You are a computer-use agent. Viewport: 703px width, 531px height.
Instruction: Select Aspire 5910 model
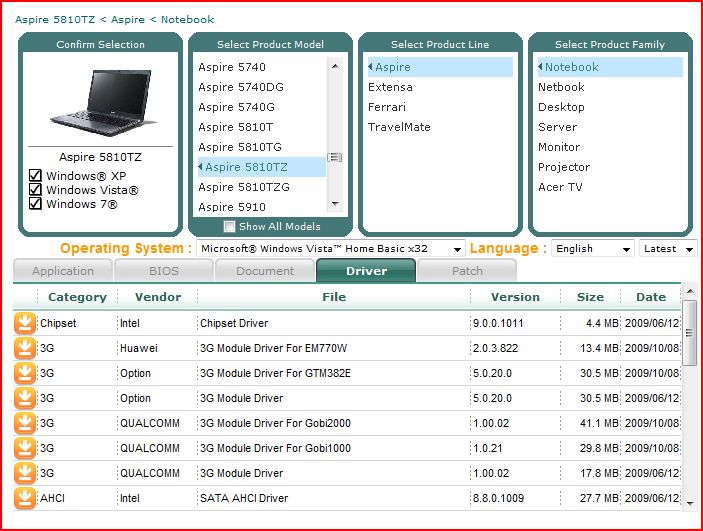click(262, 206)
